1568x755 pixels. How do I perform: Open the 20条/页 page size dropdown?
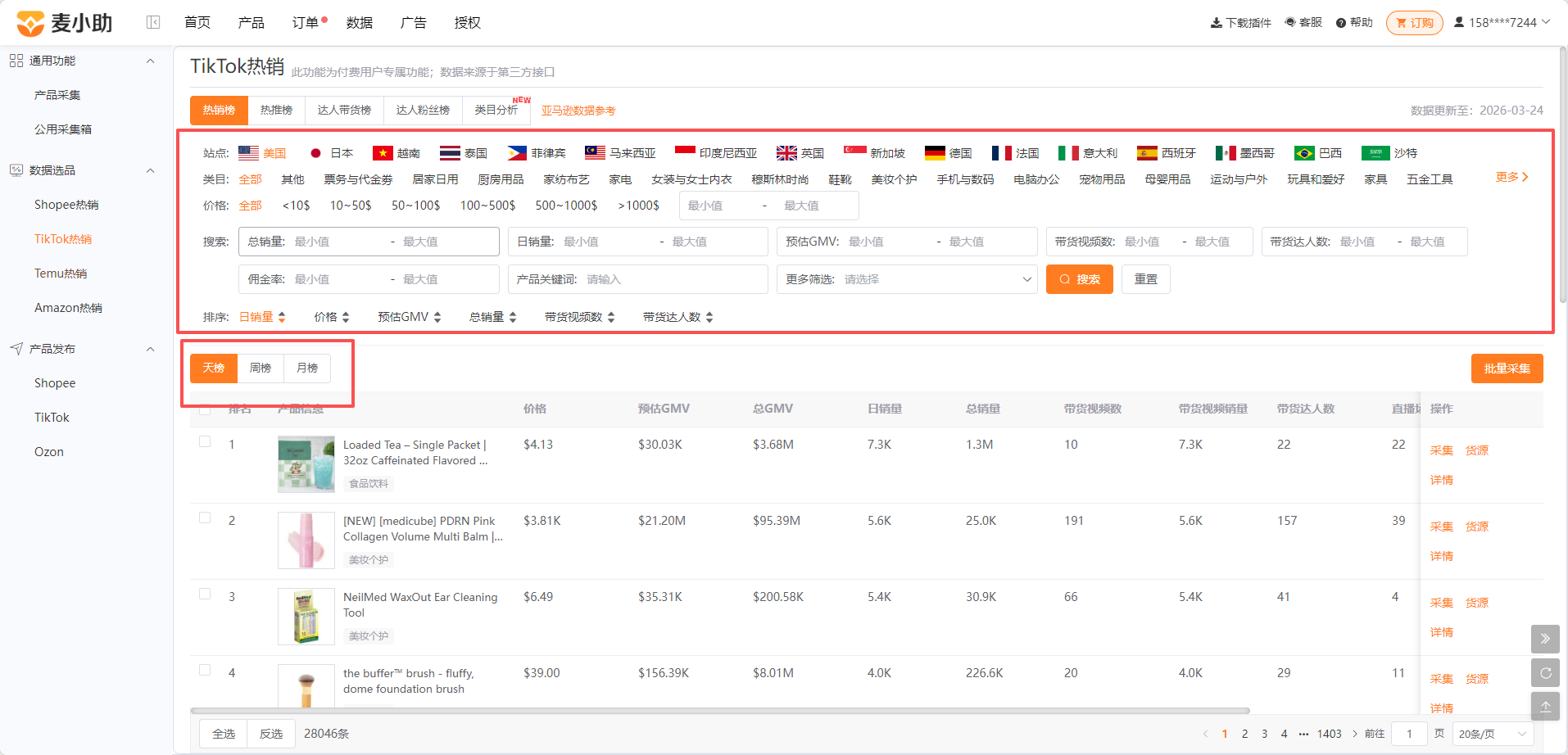[1493, 734]
